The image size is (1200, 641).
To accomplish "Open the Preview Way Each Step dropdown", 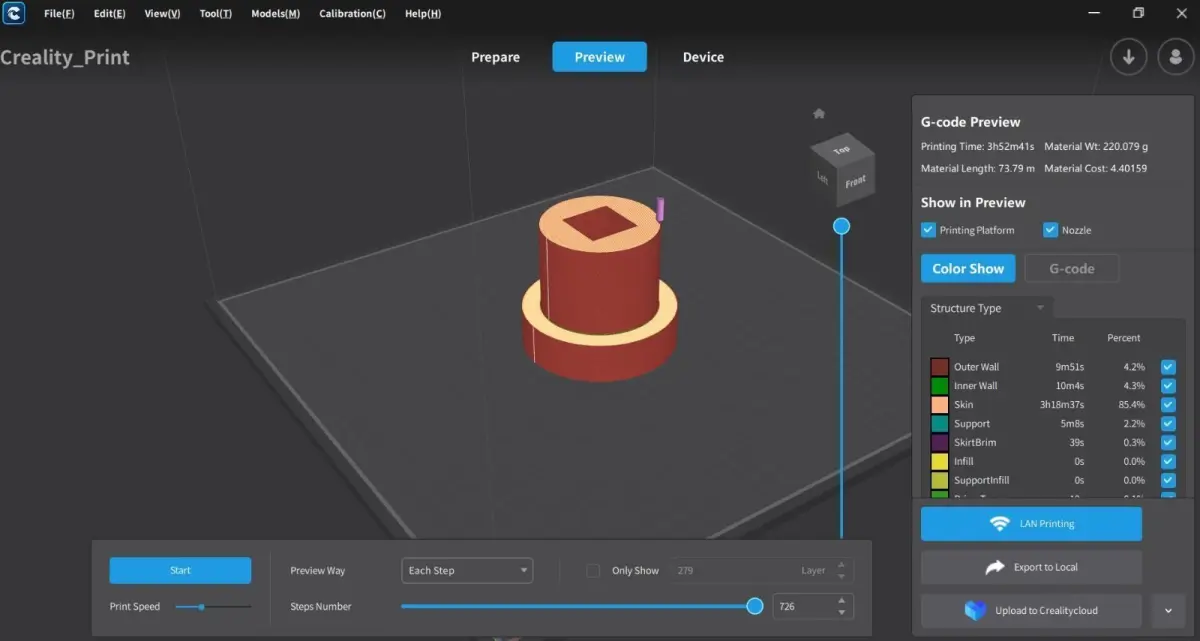I will pyautogui.click(x=467, y=571).
